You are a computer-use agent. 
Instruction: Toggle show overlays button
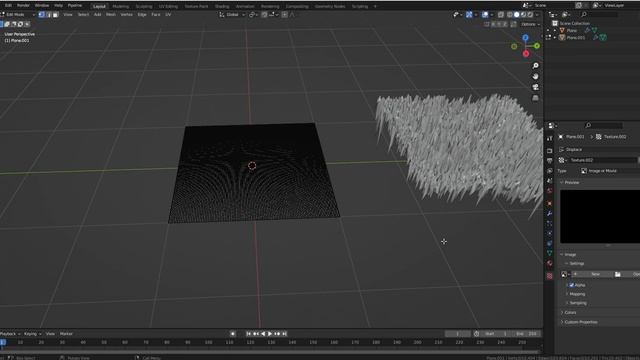(x=485, y=15)
